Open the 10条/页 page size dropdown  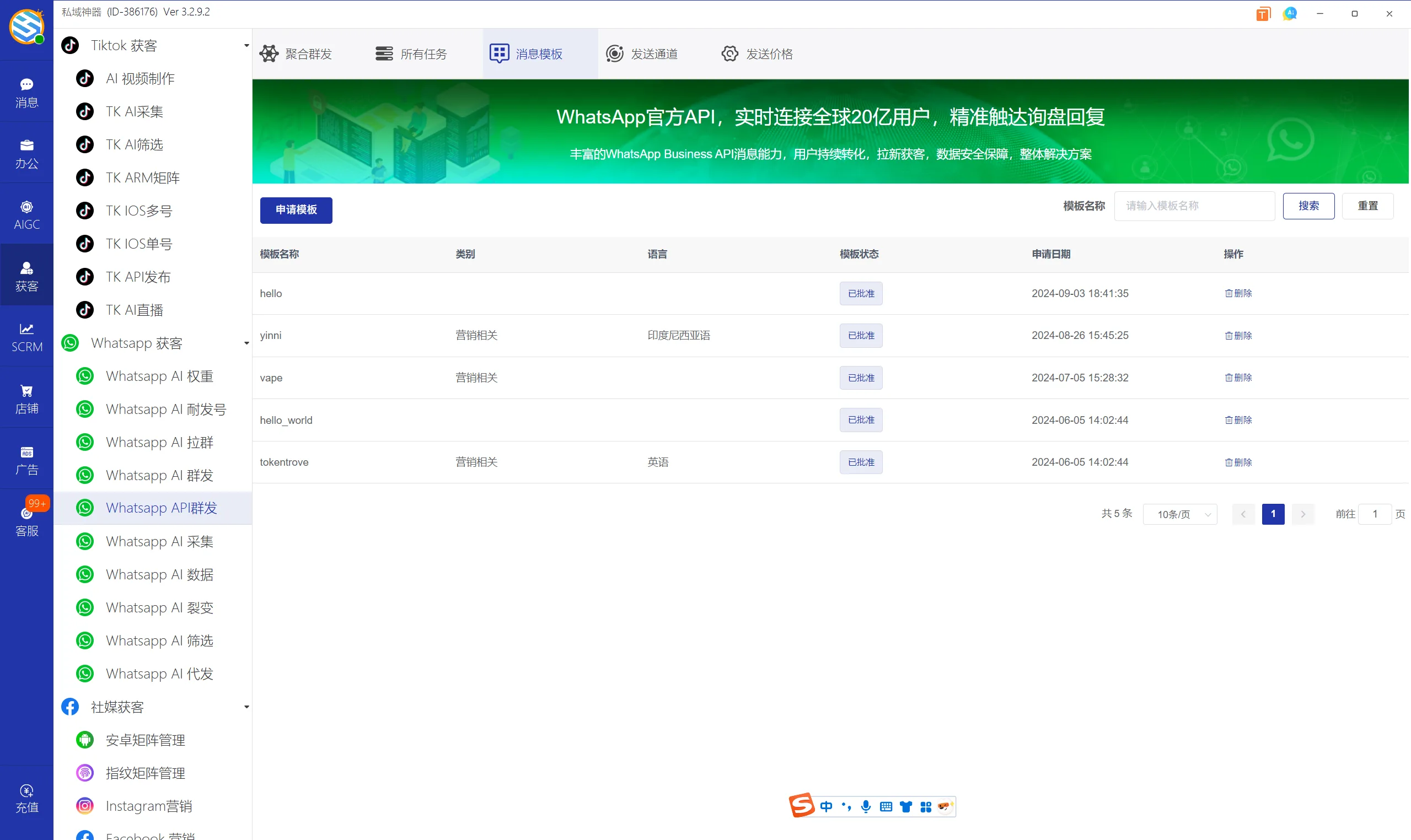(1180, 514)
